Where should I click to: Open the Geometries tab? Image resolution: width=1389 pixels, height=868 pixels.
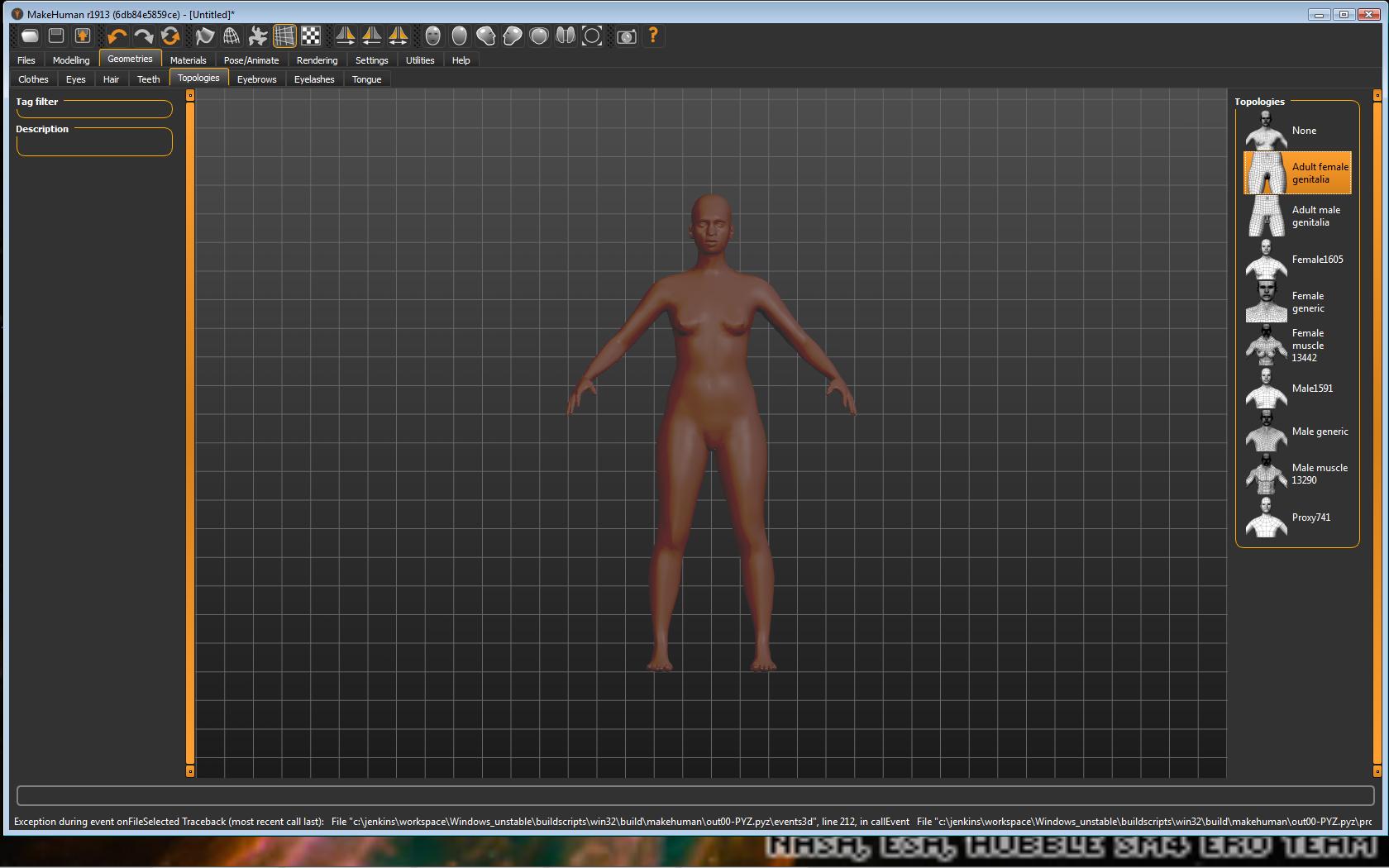click(130, 59)
